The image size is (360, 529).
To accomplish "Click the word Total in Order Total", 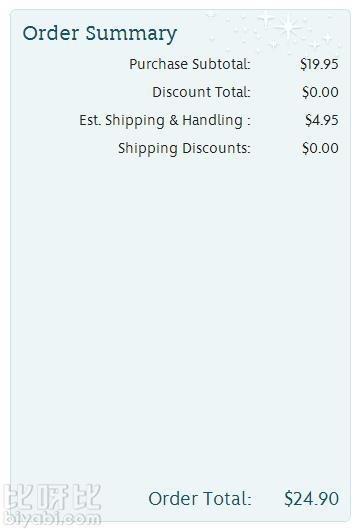I will tap(227, 499).
